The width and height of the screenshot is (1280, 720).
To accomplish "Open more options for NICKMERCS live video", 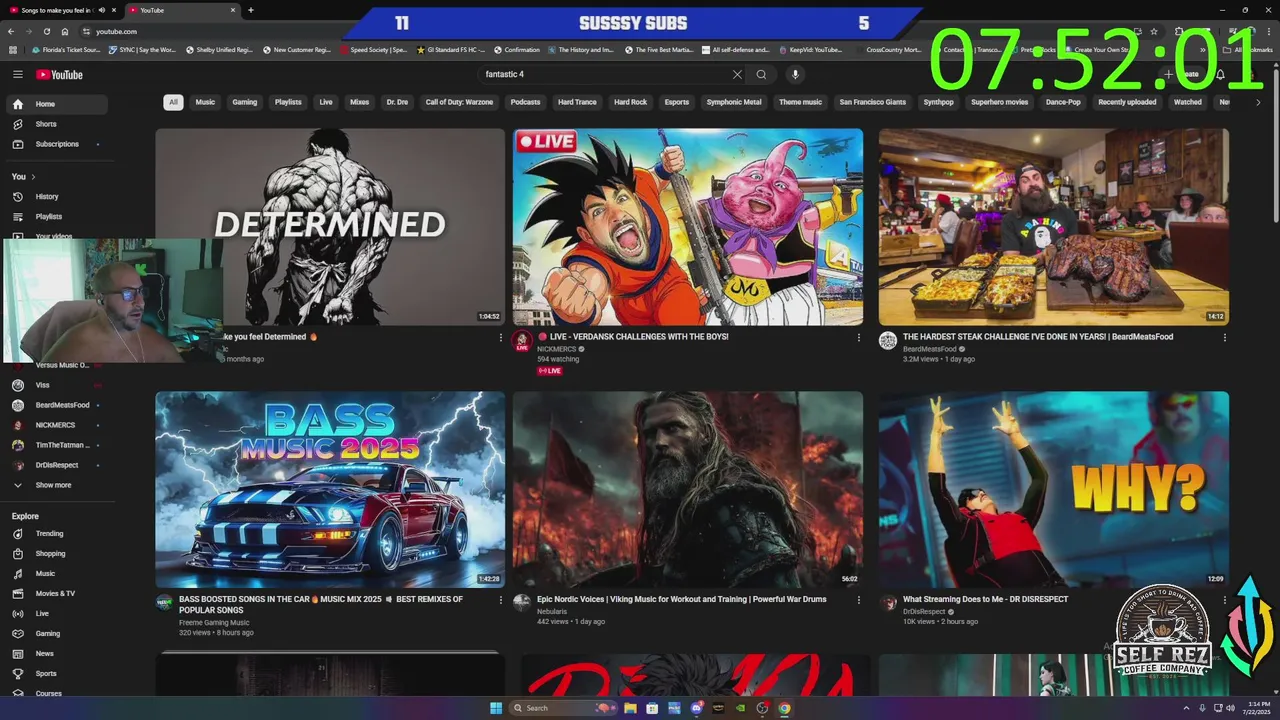I will coord(858,338).
